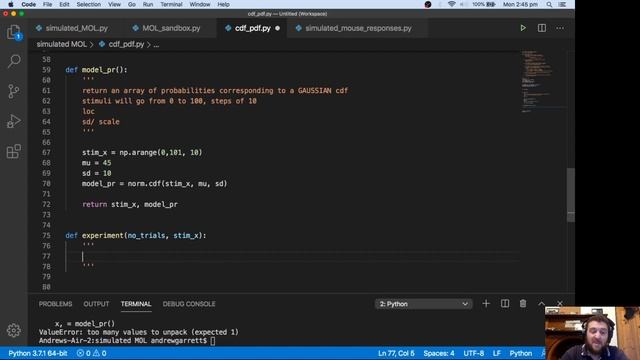Open the Code application menu
This screenshot has height=360, width=640.
29,4
